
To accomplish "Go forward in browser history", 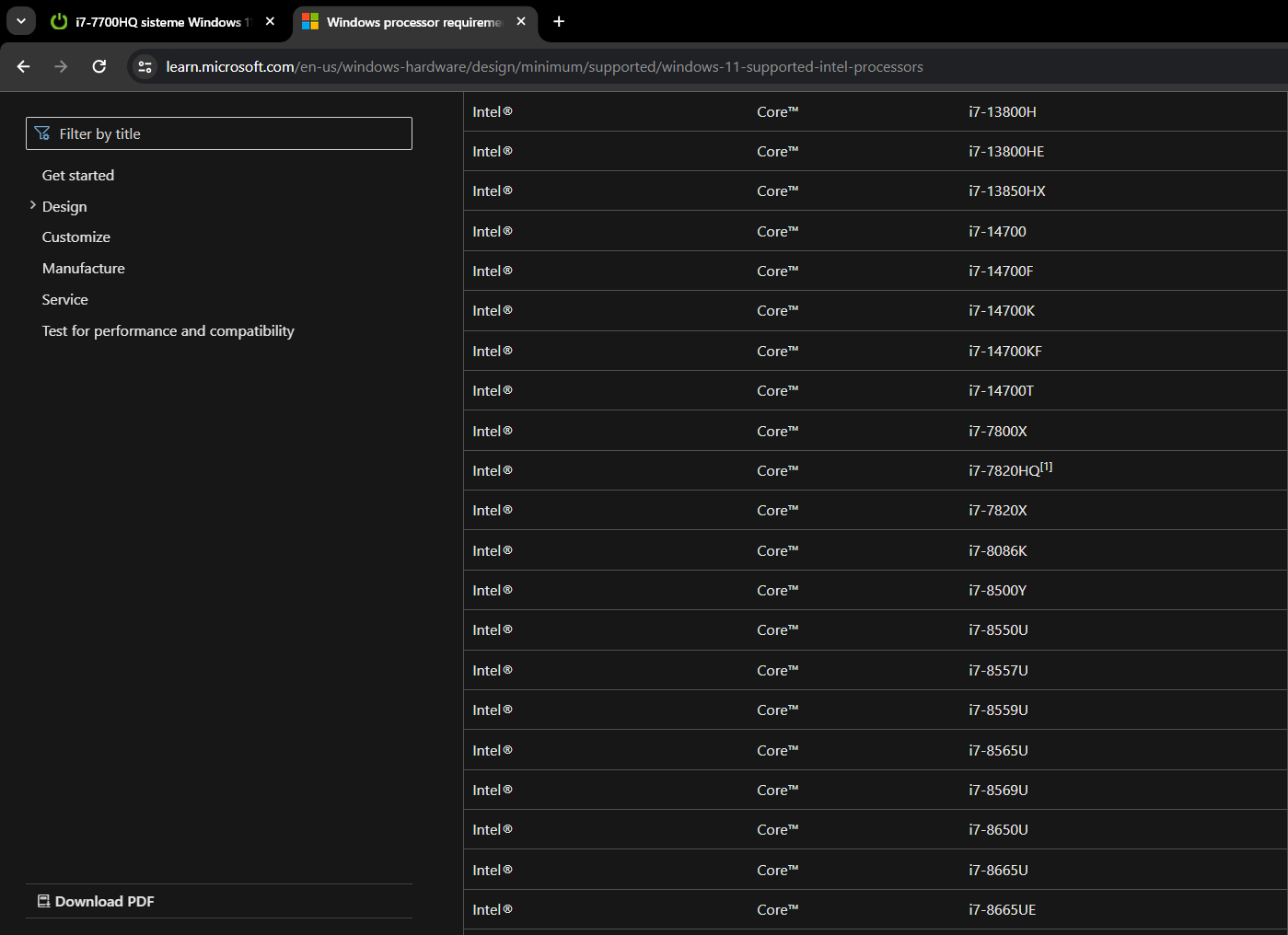I will [x=61, y=66].
